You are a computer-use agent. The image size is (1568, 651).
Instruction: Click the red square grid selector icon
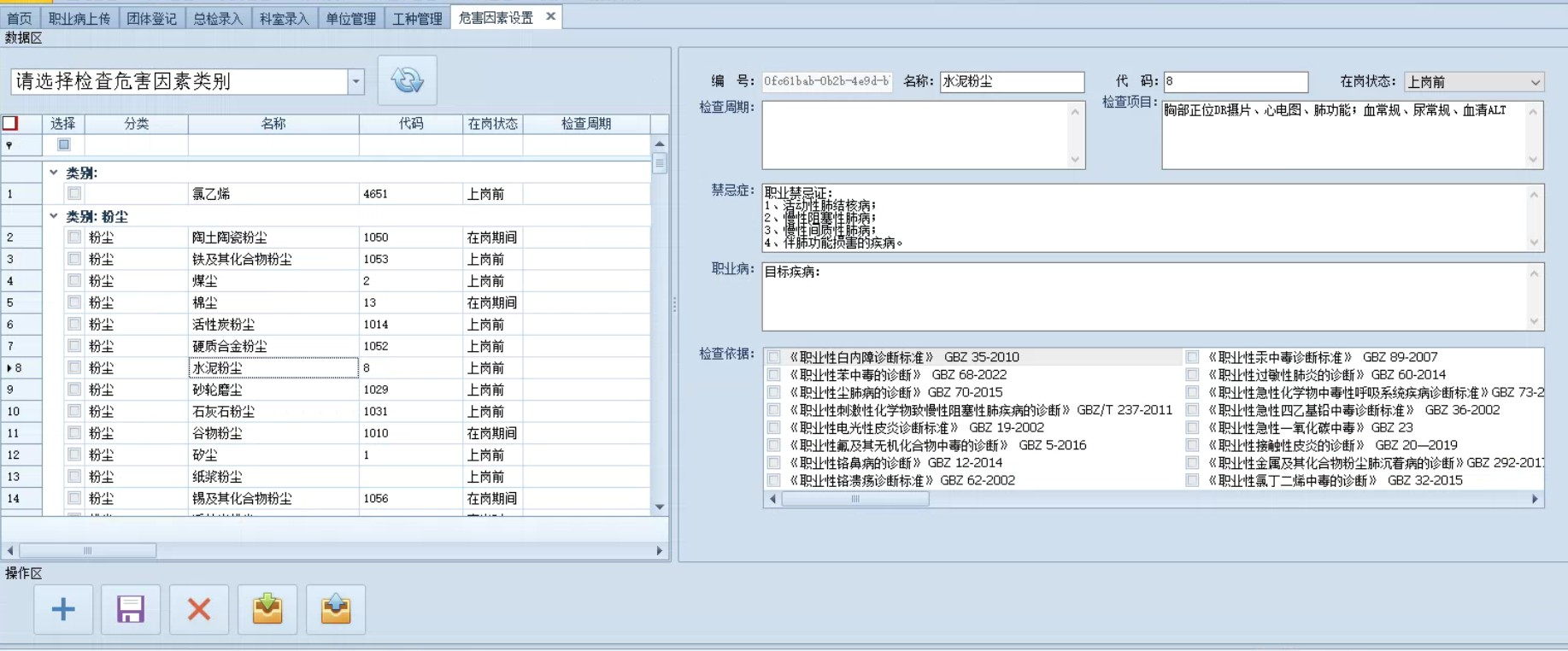click(x=10, y=123)
